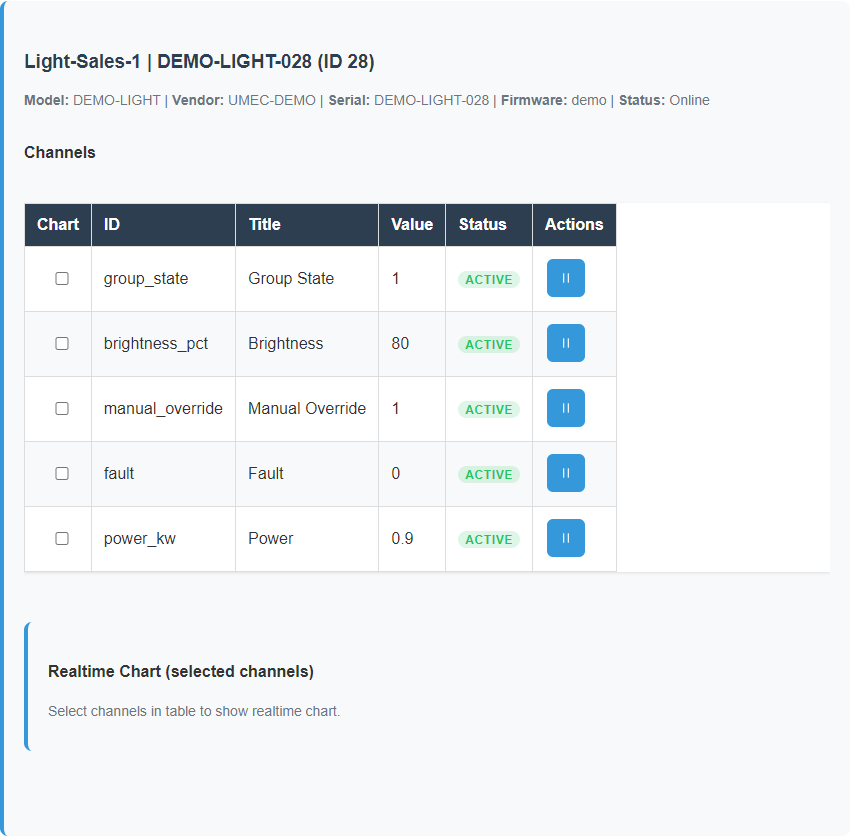Sort by the ID column header
Screen dimensions: 850x836
(110, 224)
